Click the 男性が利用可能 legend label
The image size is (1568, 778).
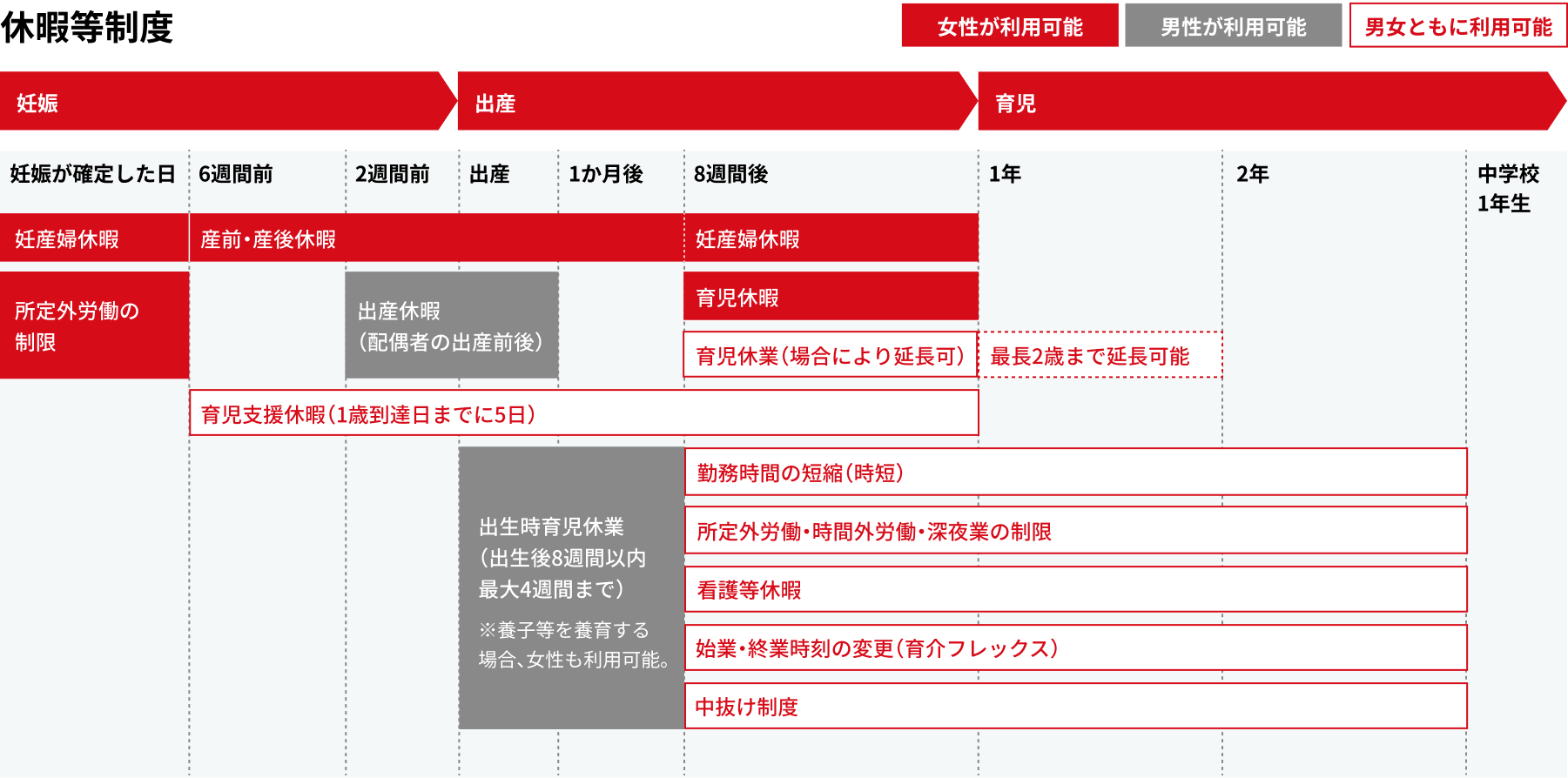[x=1233, y=26]
